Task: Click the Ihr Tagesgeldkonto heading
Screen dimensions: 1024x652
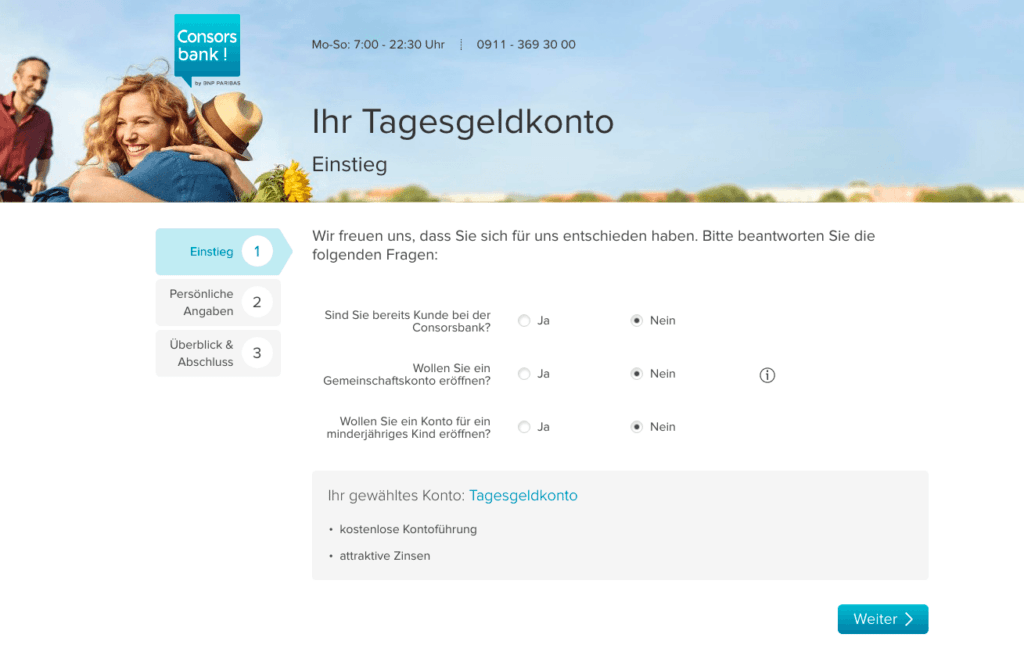Action: coord(462,122)
